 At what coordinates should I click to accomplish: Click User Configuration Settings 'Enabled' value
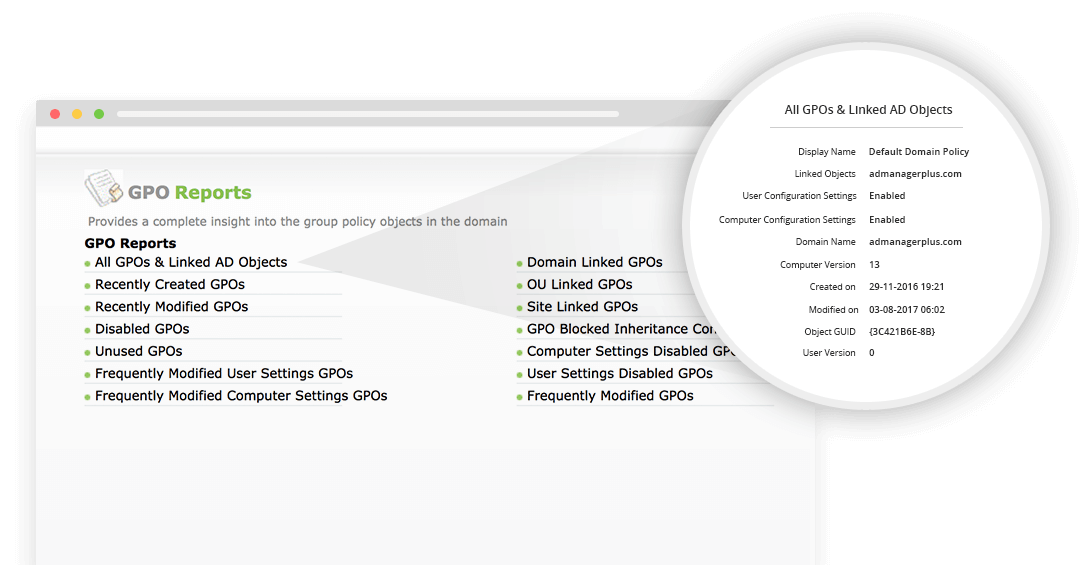point(887,196)
